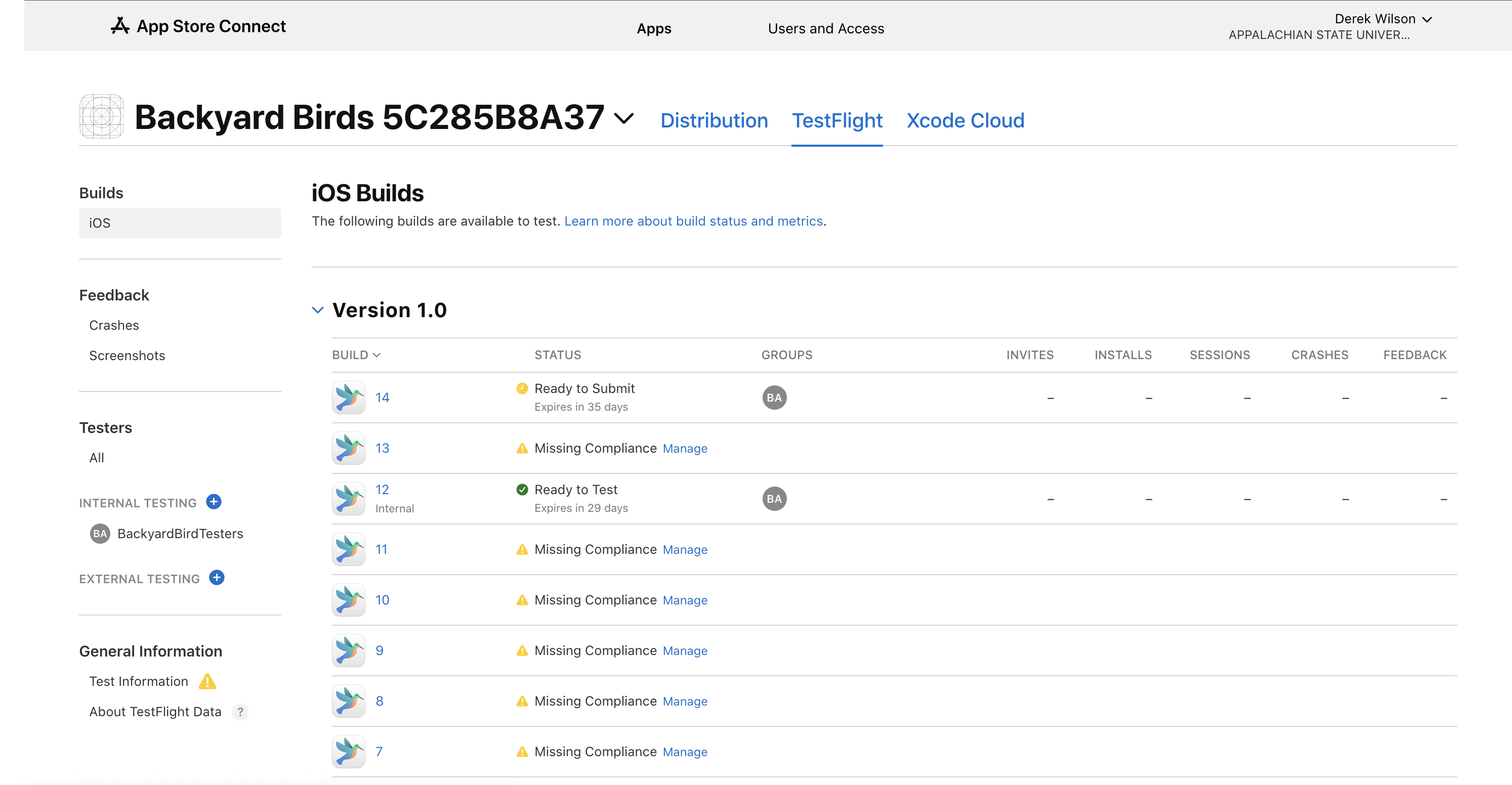Click the hummingbird icon for build 13
The height and width of the screenshot is (785, 1512).
(348, 448)
